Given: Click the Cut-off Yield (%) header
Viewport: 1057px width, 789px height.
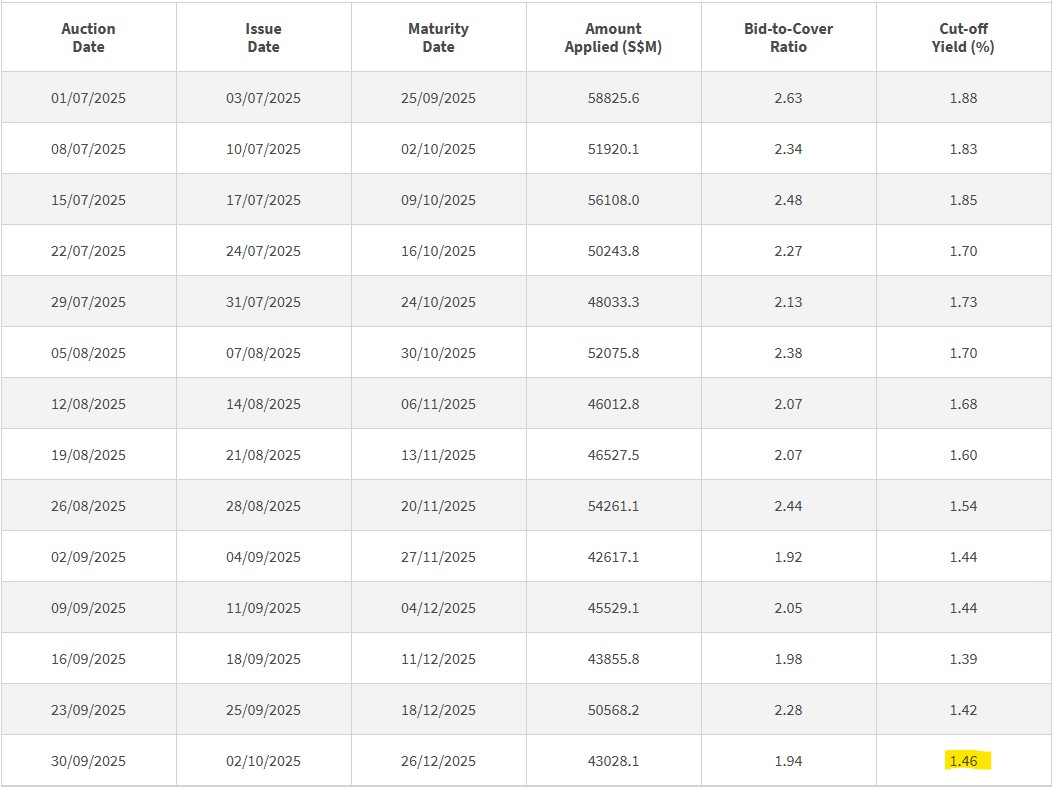Looking at the screenshot, I should [963, 38].
